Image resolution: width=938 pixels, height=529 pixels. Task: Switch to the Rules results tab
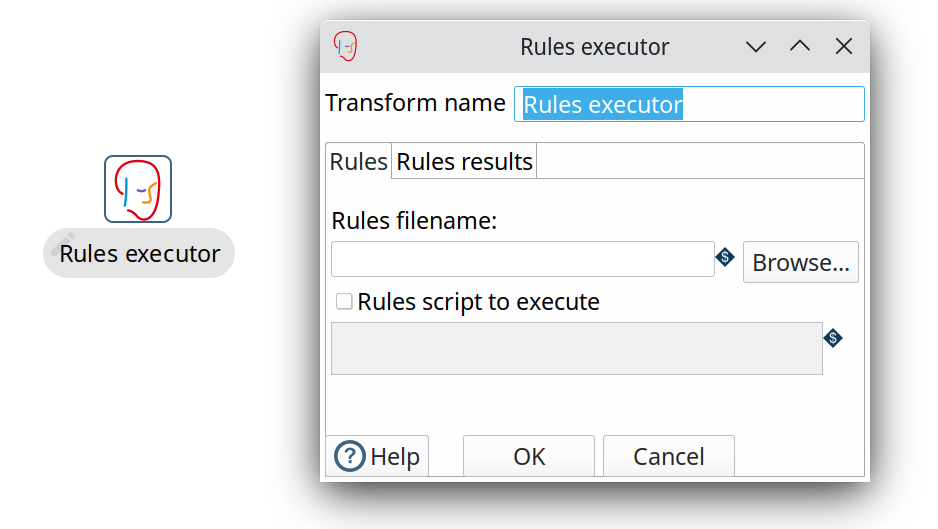(465, 161)
